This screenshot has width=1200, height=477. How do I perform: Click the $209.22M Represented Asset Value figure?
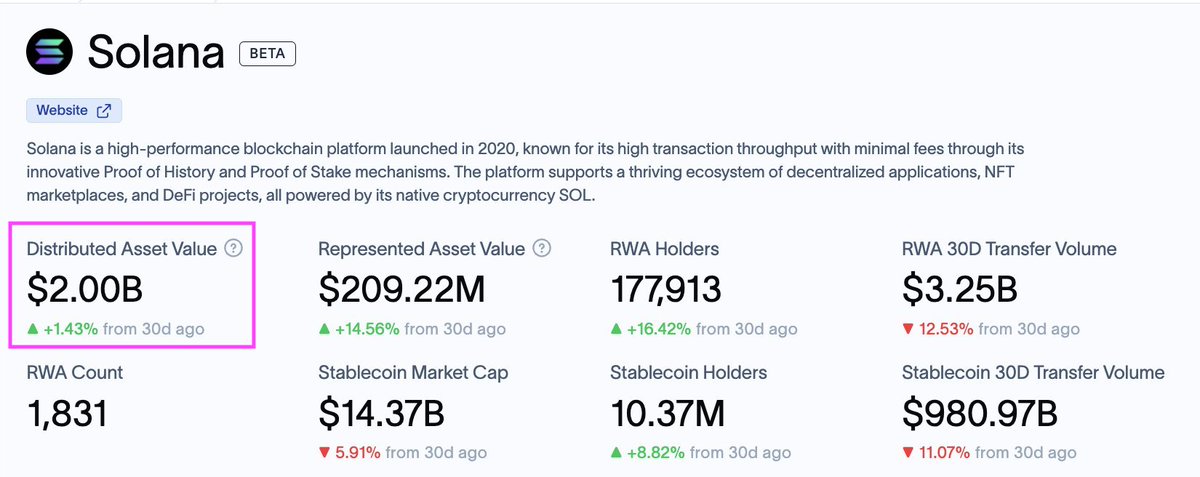401,290
